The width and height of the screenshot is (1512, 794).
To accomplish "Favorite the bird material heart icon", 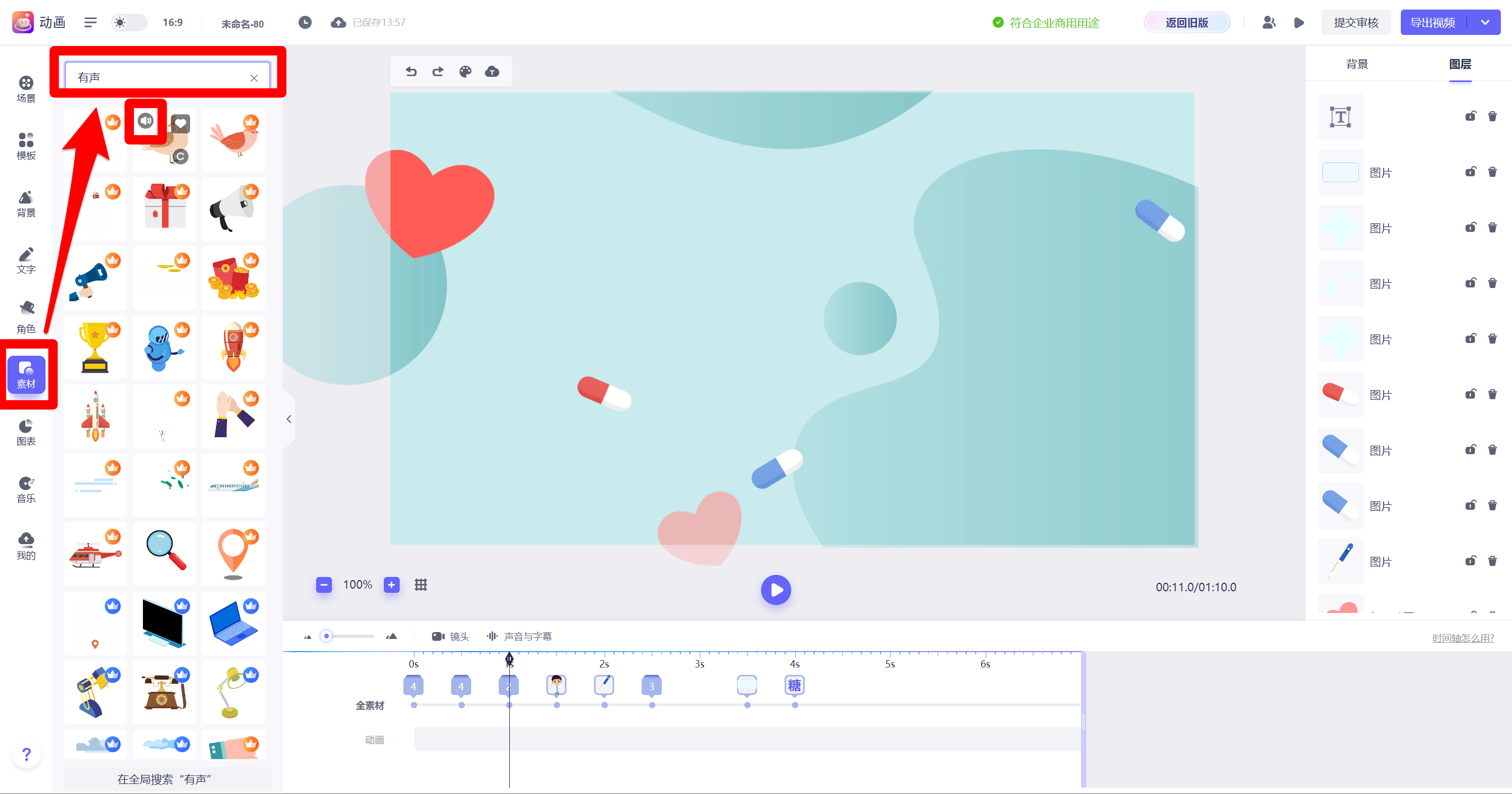I will point(180,124).
